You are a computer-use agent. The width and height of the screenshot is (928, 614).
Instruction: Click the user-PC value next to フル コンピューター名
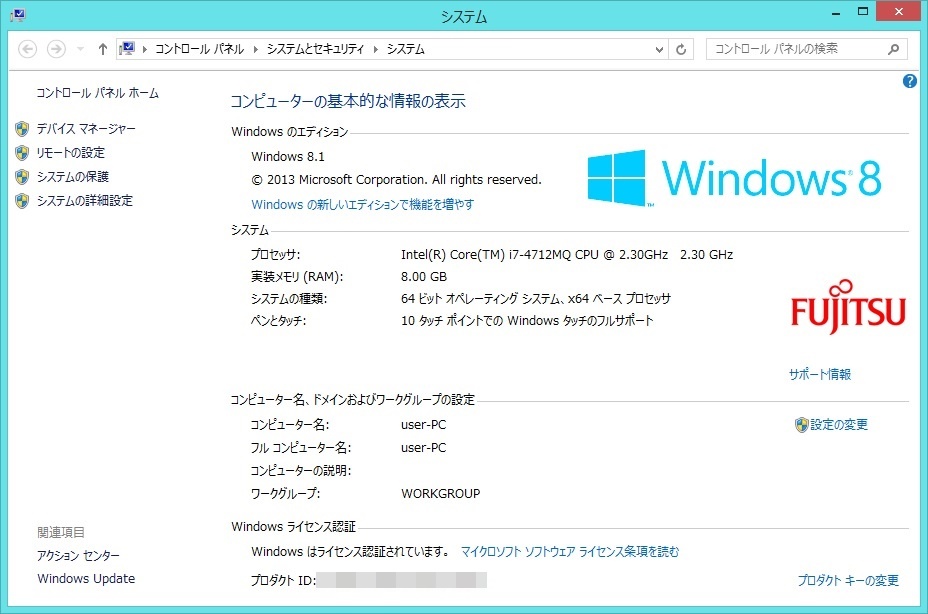424,448
